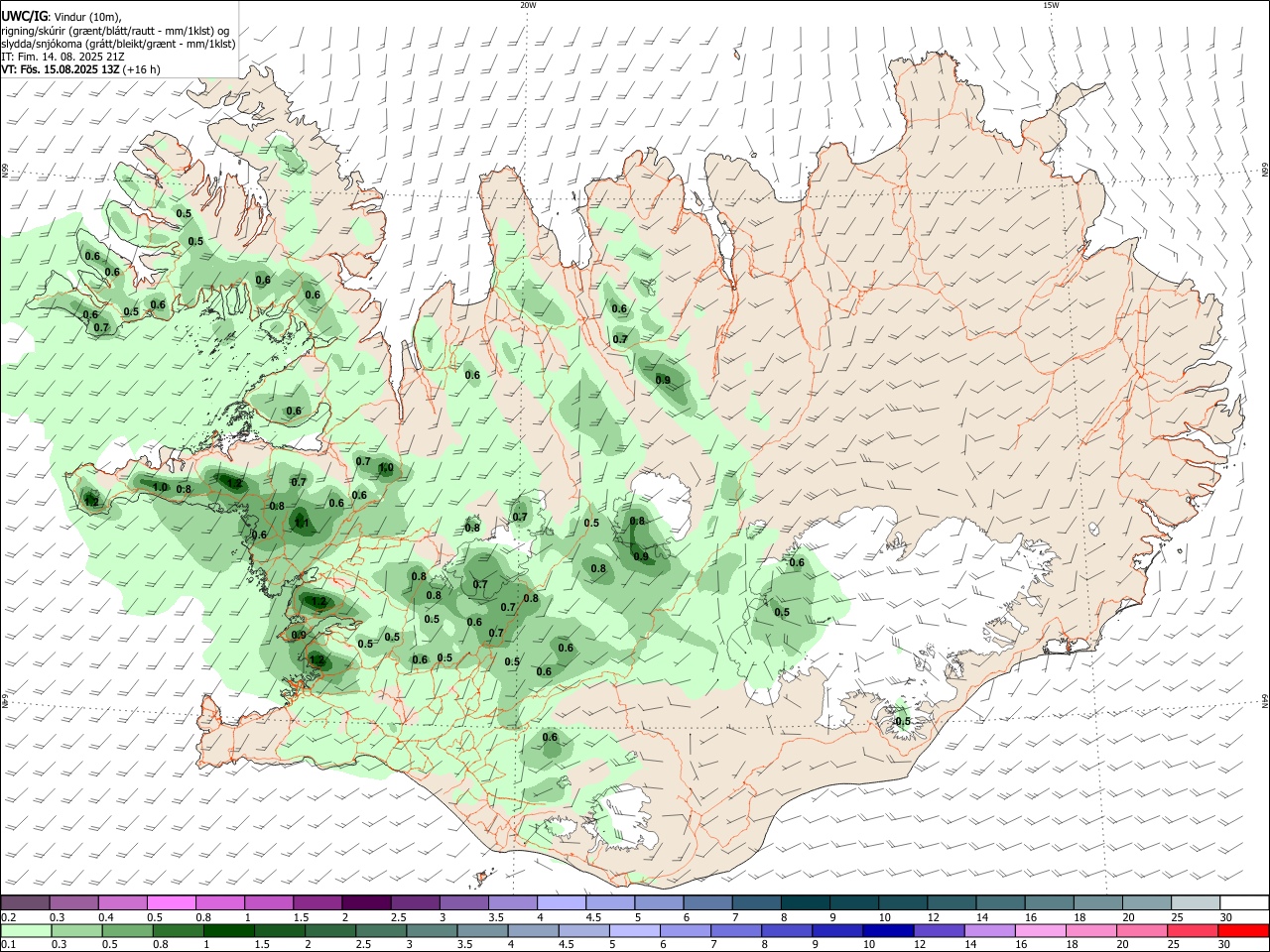1270x952 pixels.
Task: Pick the 10 deep navy swatch in the lower legend
Action: tap(887, 930)
